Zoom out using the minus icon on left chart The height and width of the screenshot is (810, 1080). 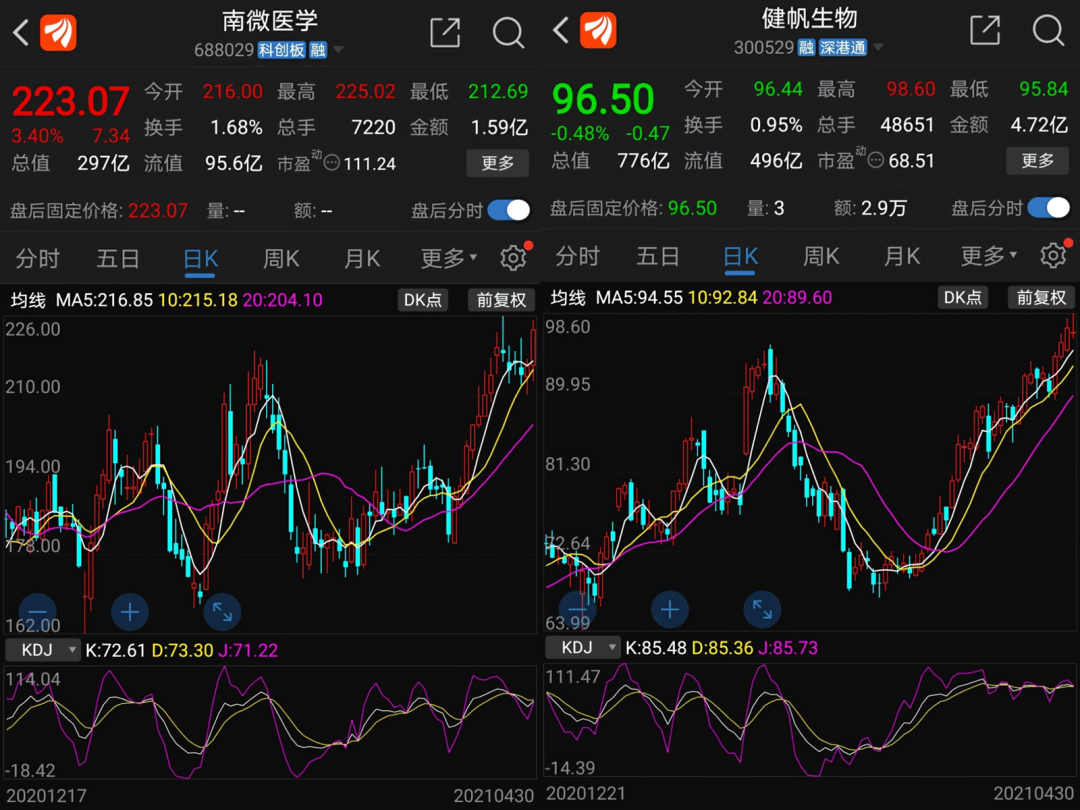(x=37, y=612)
